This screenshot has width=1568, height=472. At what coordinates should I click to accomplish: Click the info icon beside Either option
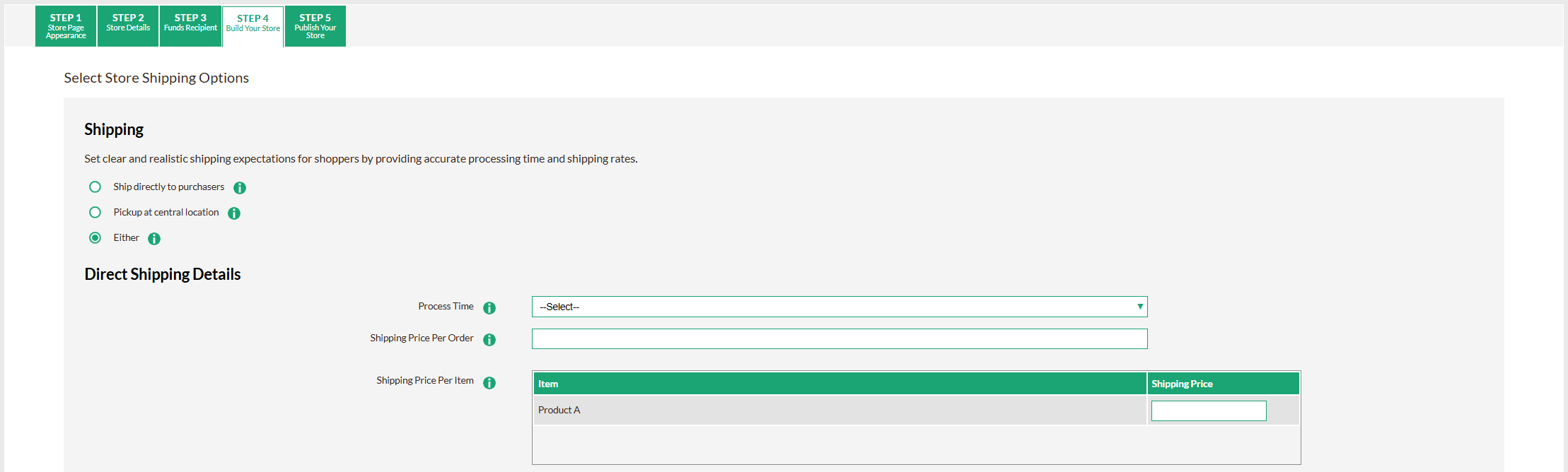click(x=154, y=239)
